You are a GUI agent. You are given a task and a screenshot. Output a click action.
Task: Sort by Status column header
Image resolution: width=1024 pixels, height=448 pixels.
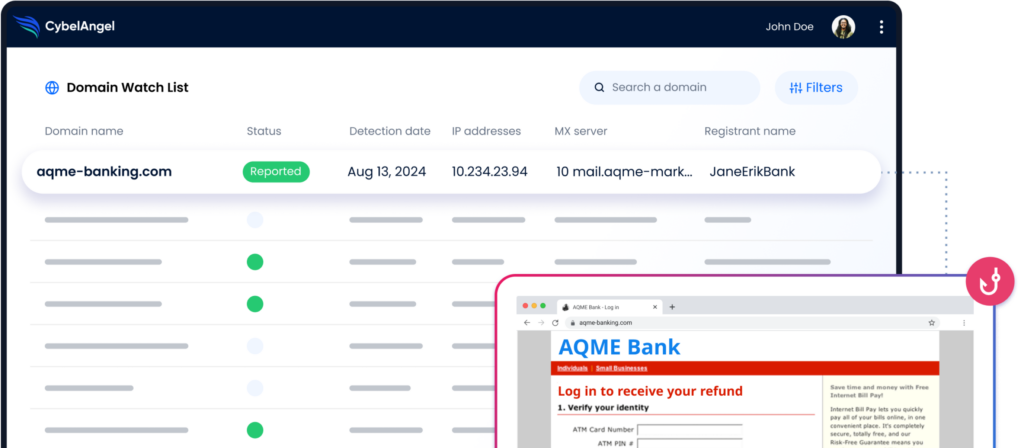point(264,131)
